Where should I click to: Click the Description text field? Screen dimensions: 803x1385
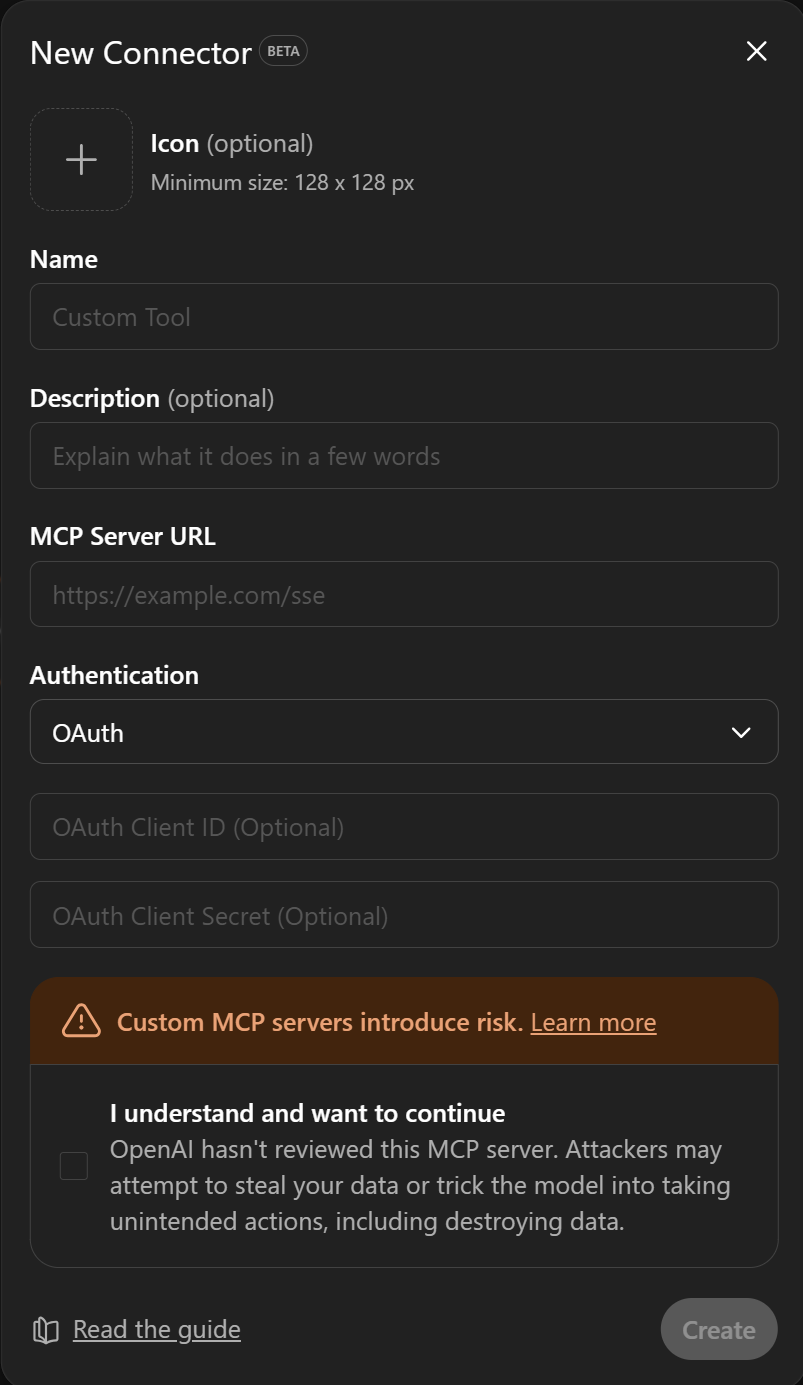pyautogui.click(x=404, y=455)
